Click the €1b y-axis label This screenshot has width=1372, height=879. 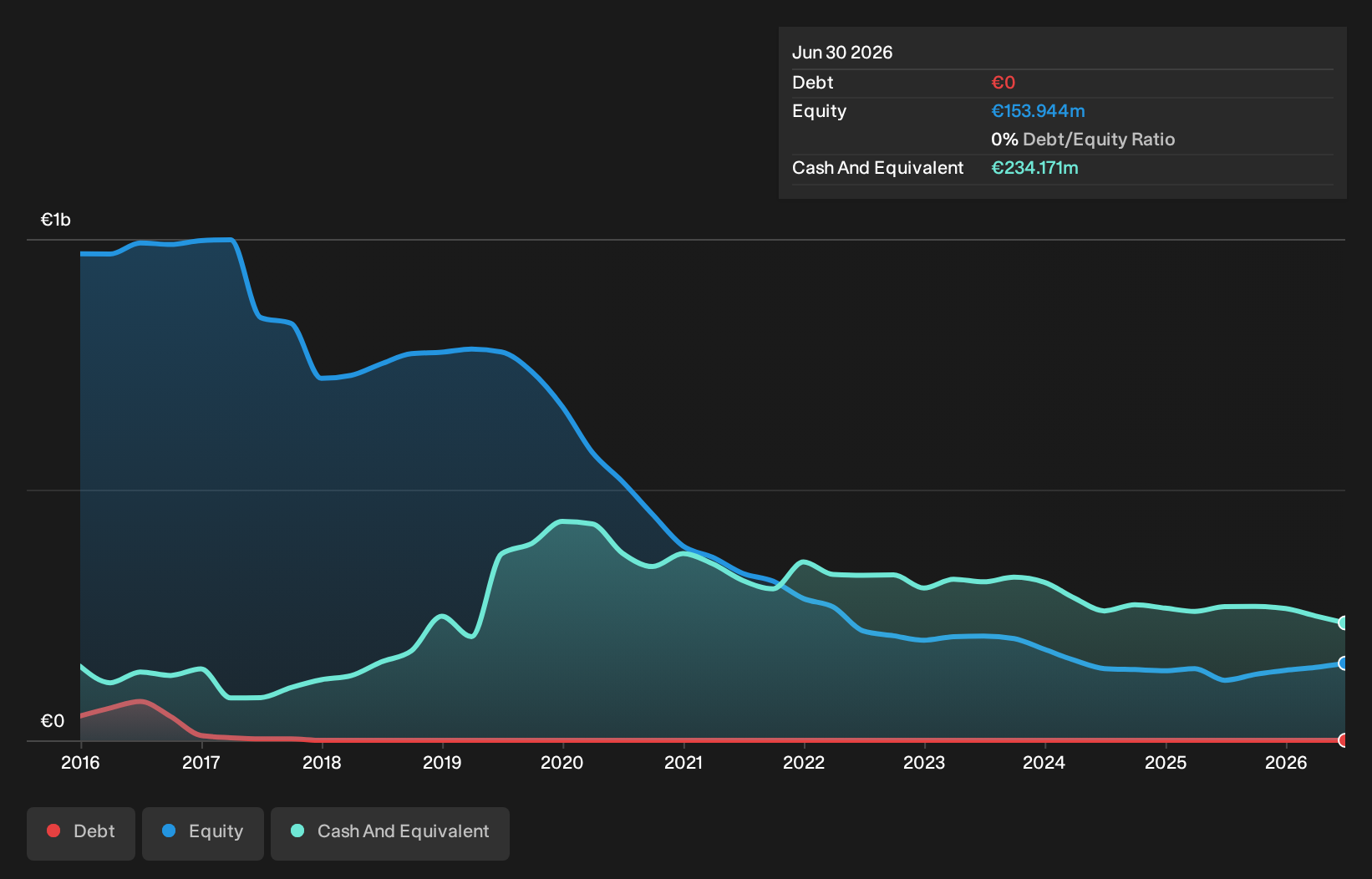(x=56, y=220)
